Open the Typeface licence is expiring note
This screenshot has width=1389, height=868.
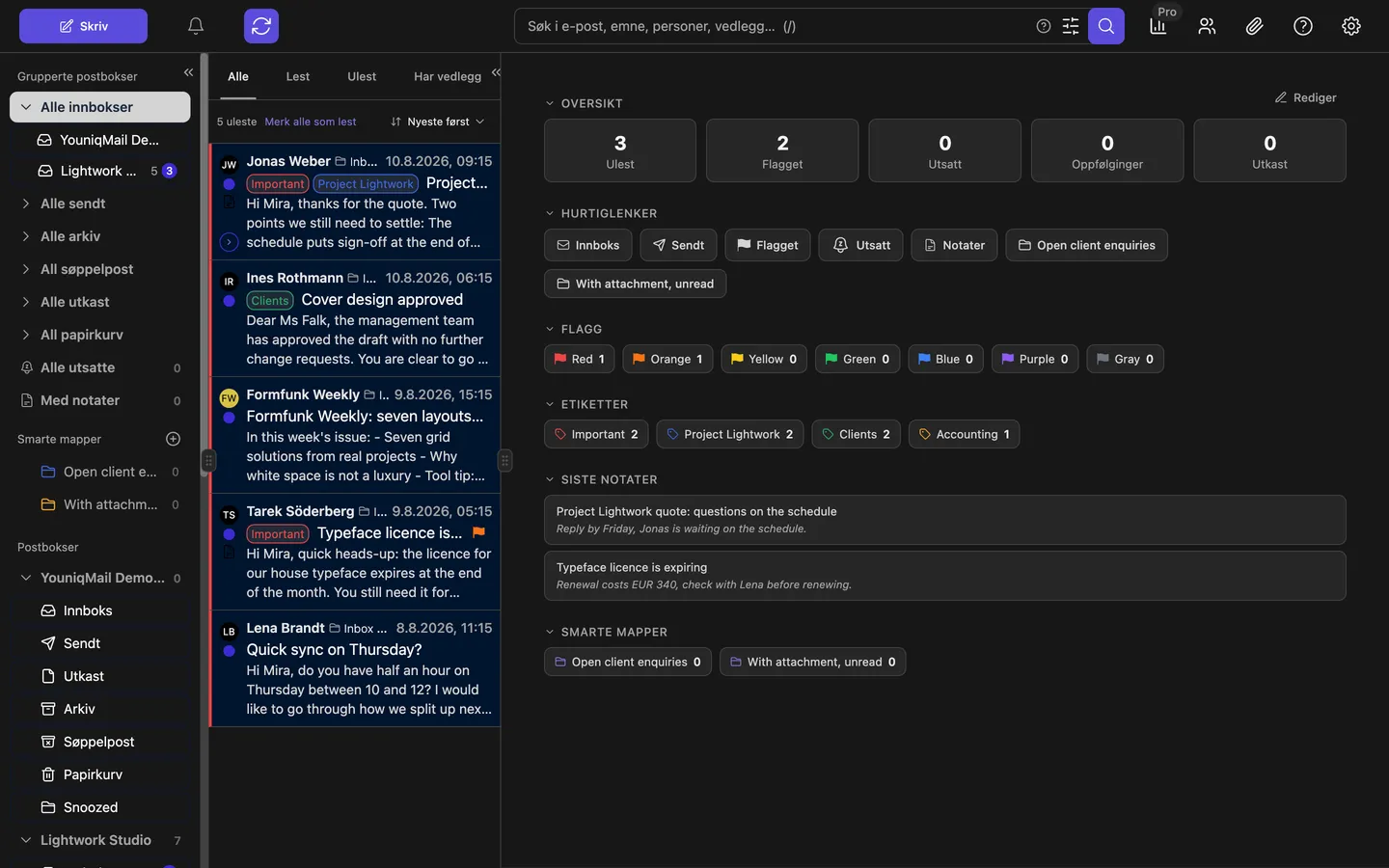[x=945, y=576]
